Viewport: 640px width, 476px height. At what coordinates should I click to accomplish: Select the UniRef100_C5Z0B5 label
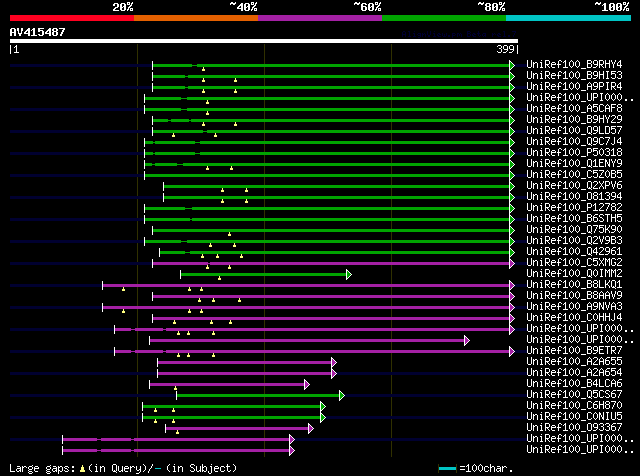coord(574,175)
